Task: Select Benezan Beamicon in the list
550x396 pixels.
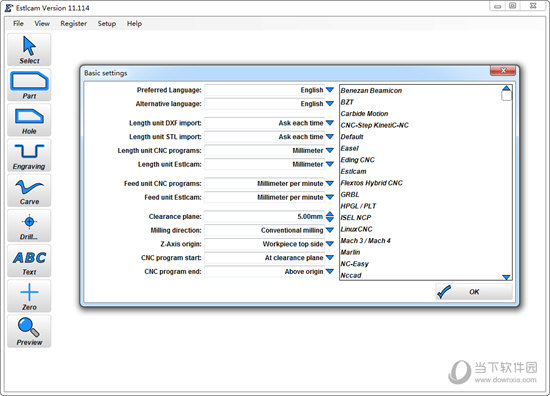Action: point(371,90)
